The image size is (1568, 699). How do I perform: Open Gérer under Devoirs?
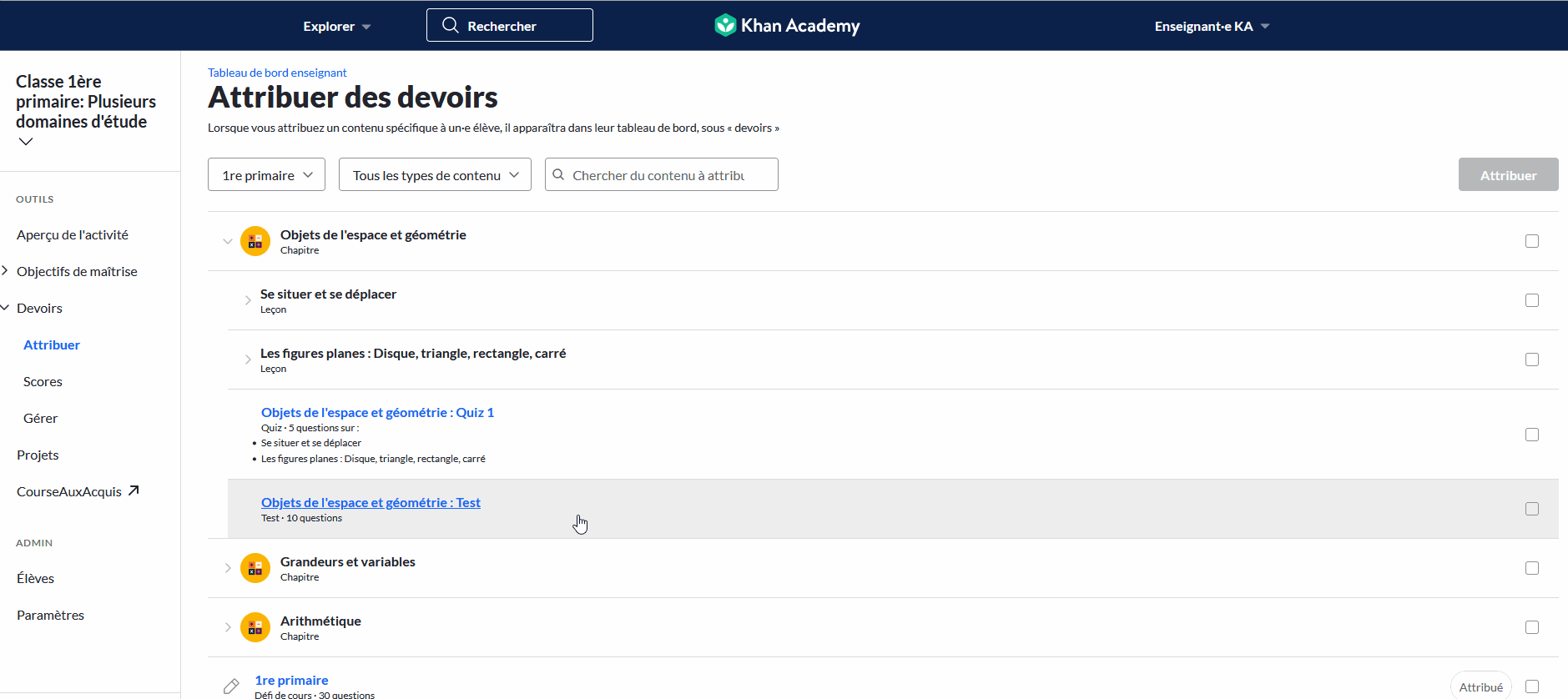coord(40,418)
